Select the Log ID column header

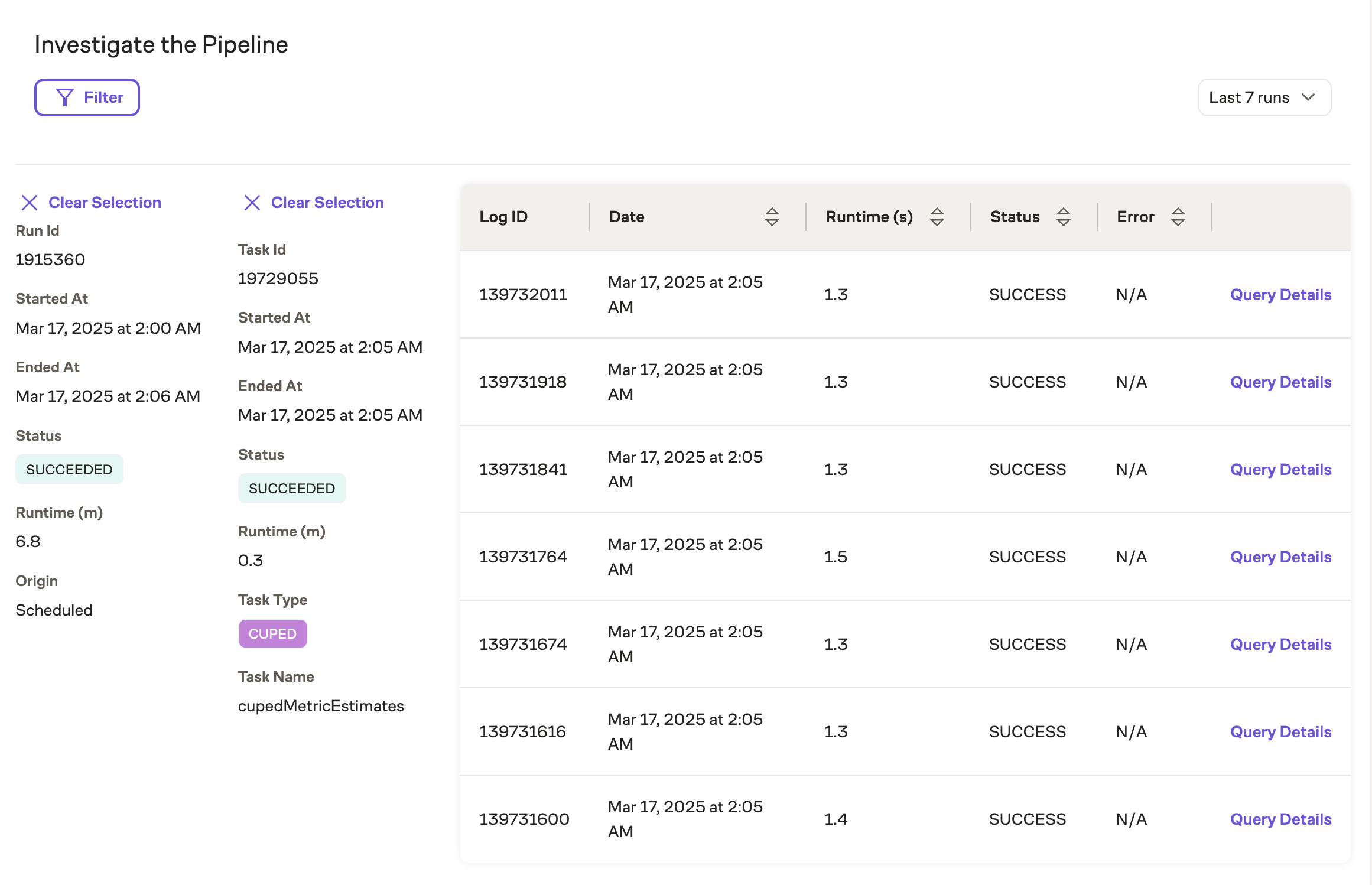point(503,217)
